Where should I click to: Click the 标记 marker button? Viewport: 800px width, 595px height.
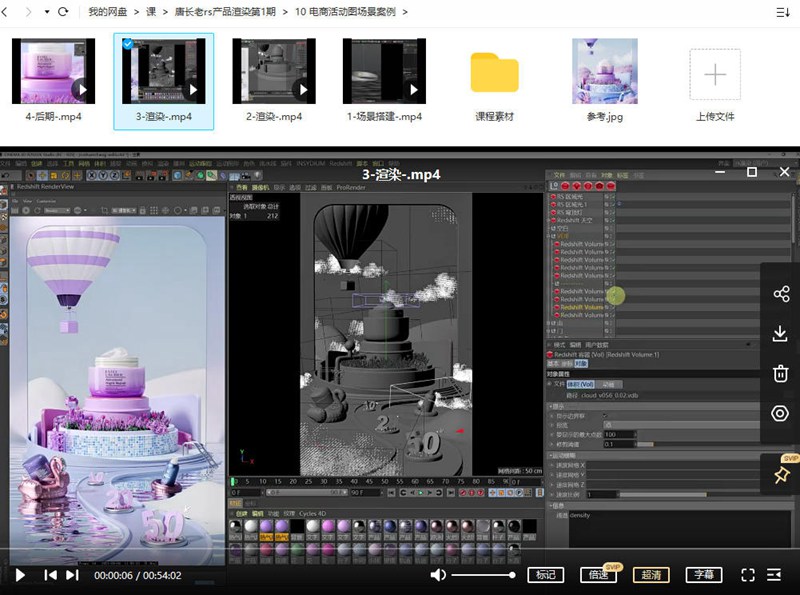point(546,575)
